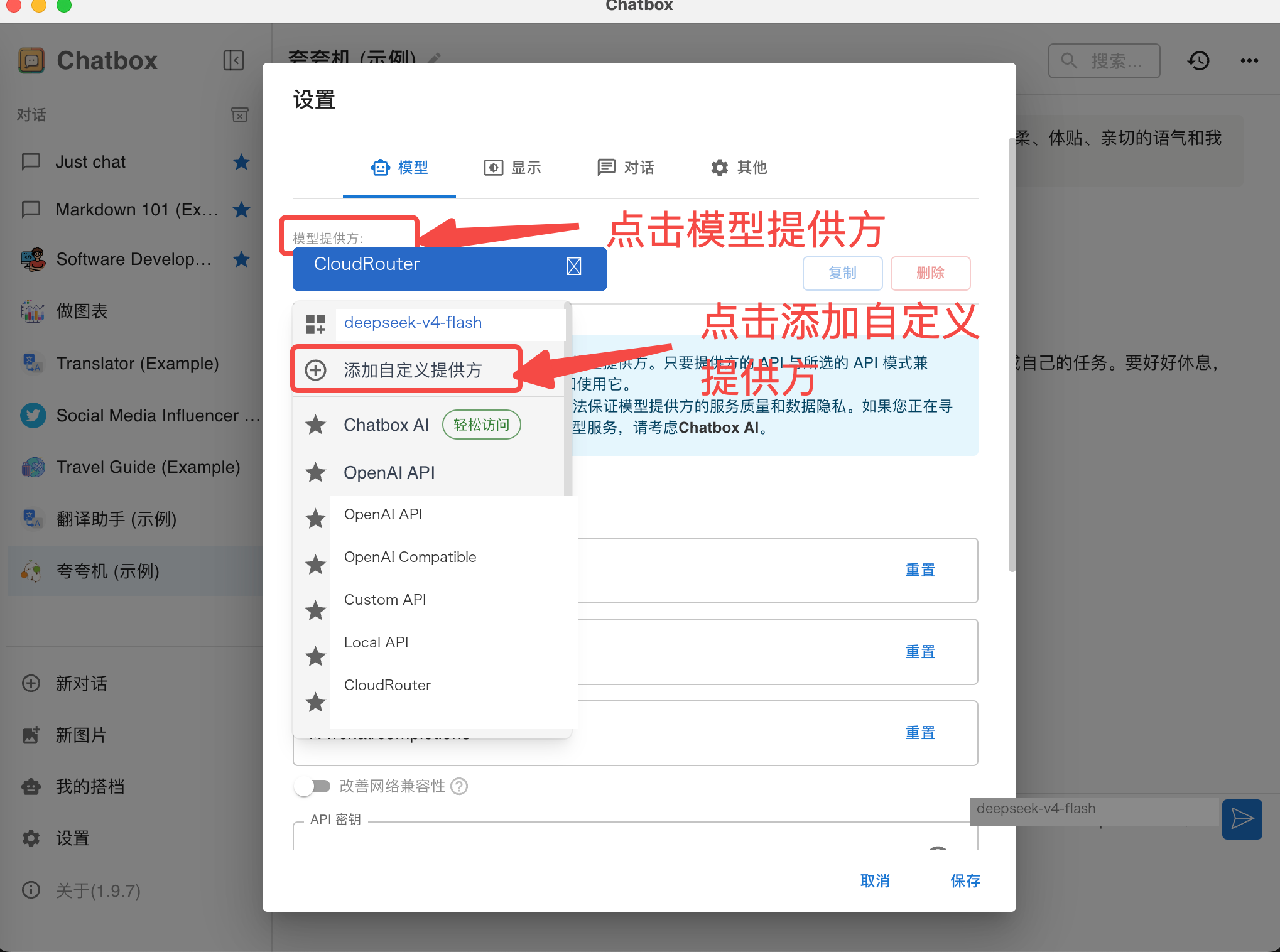Collapse the Chatbox sidebar panel icon

(234, 60)
